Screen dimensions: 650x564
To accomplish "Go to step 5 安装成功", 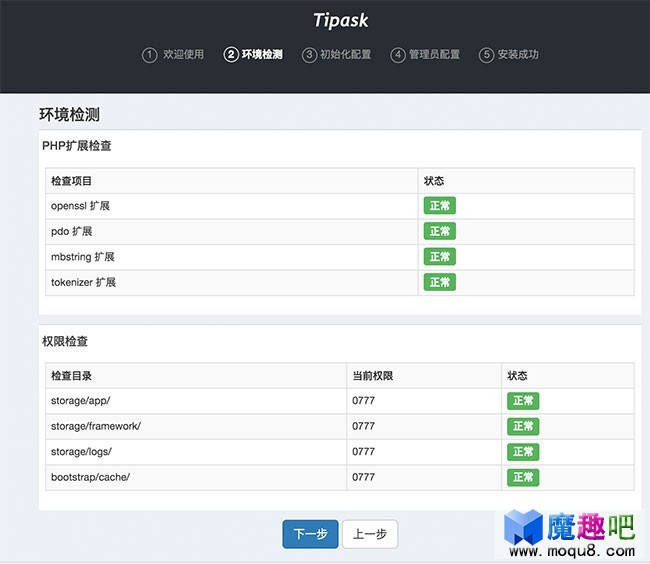I will coord(509,55).
